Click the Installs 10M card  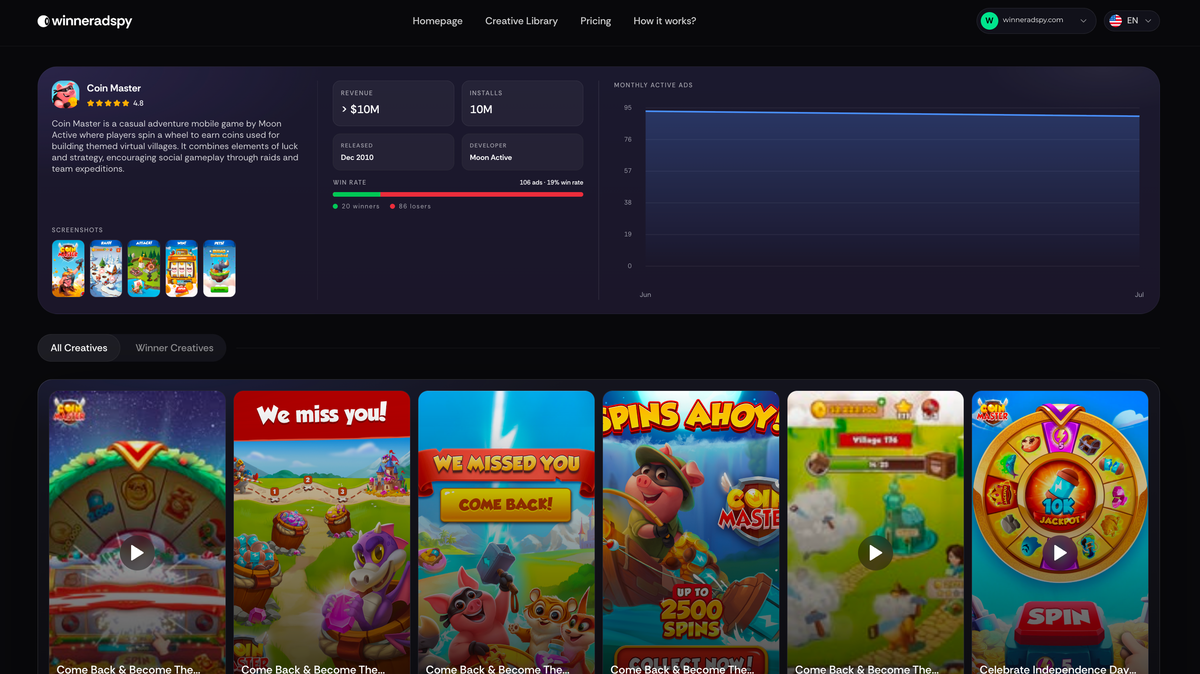(x=522, y=103)
